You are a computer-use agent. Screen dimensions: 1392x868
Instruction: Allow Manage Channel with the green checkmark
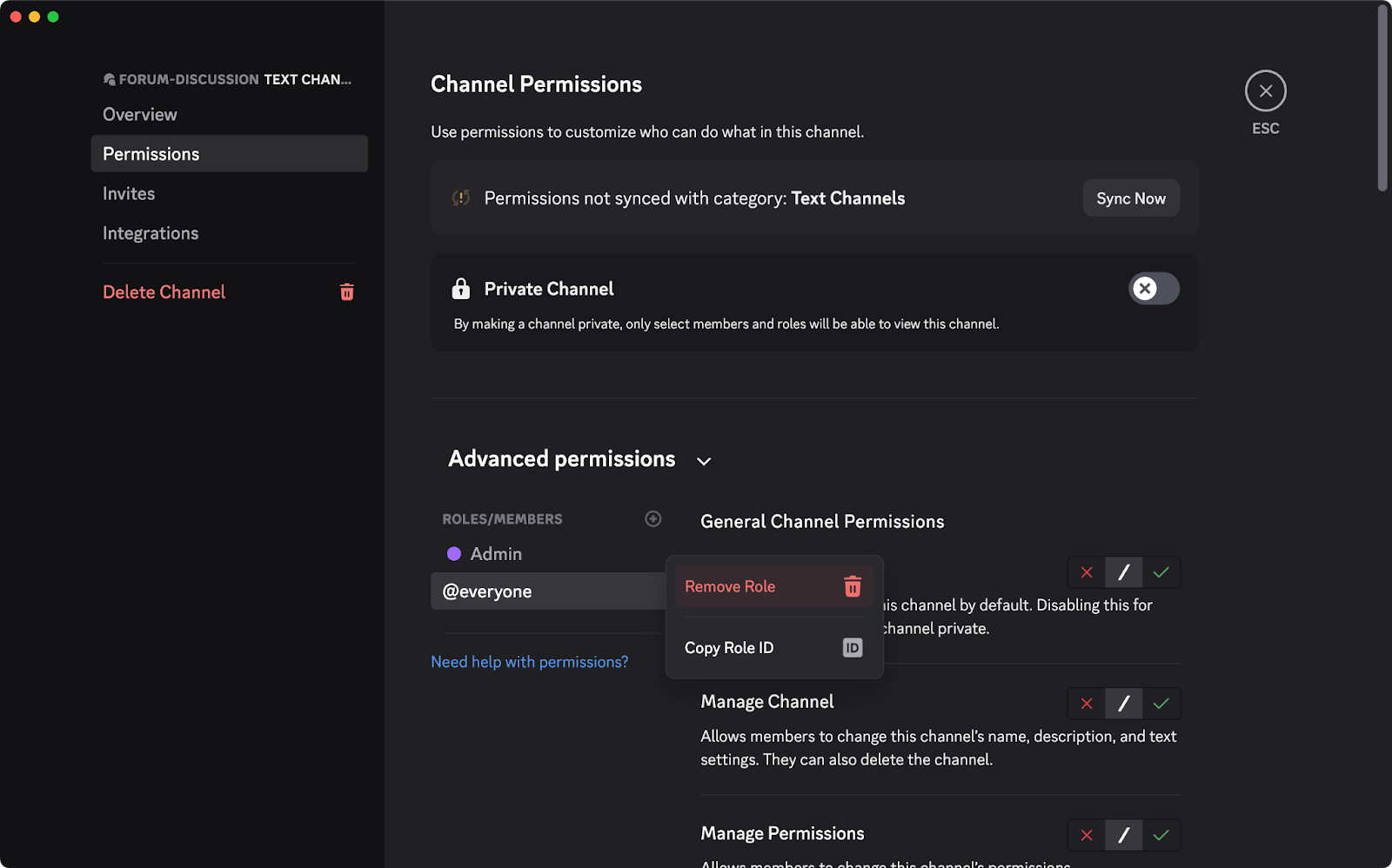(1161, 703)
